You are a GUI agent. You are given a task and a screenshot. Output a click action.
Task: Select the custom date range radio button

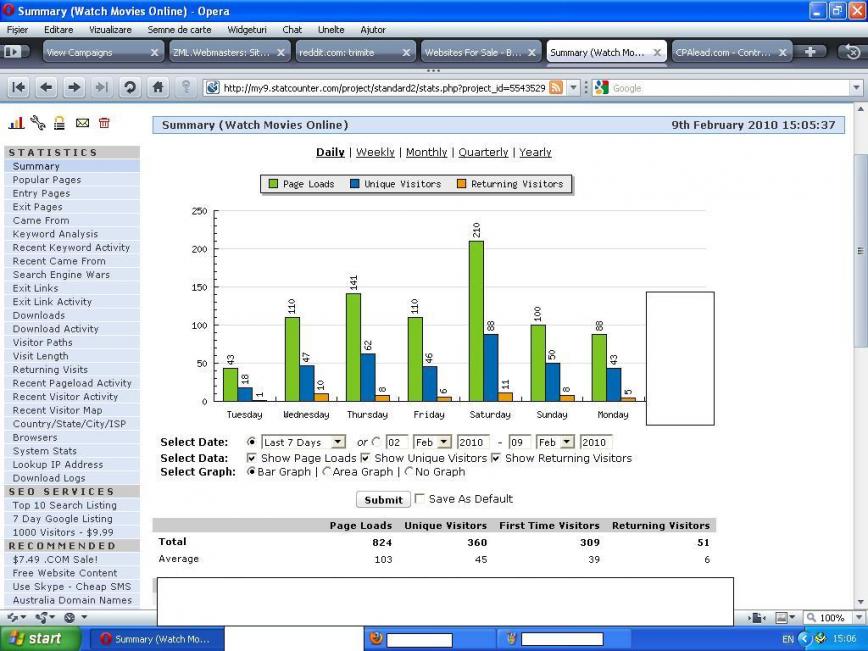pos(377,442)
